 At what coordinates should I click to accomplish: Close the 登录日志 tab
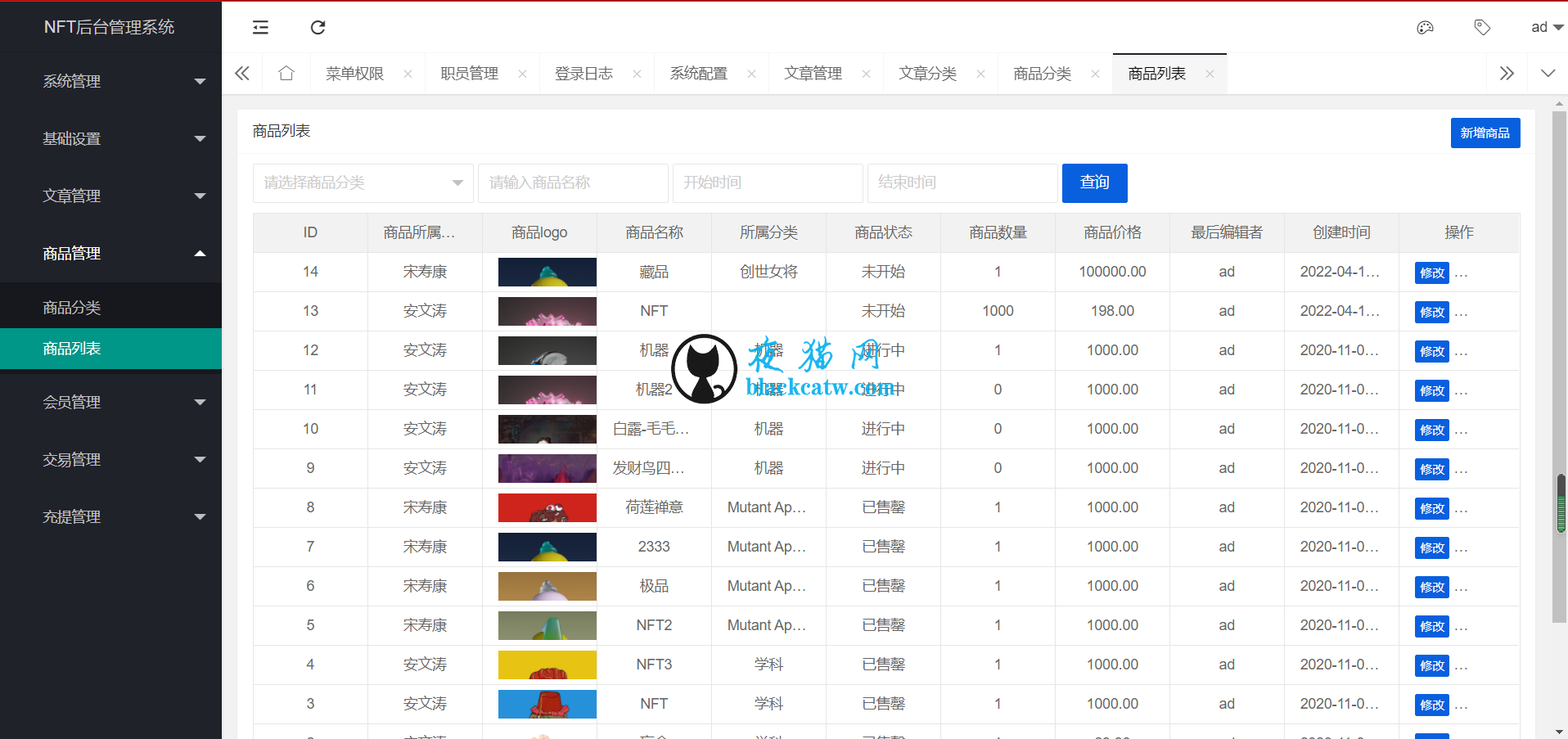(x=637, y=74)
